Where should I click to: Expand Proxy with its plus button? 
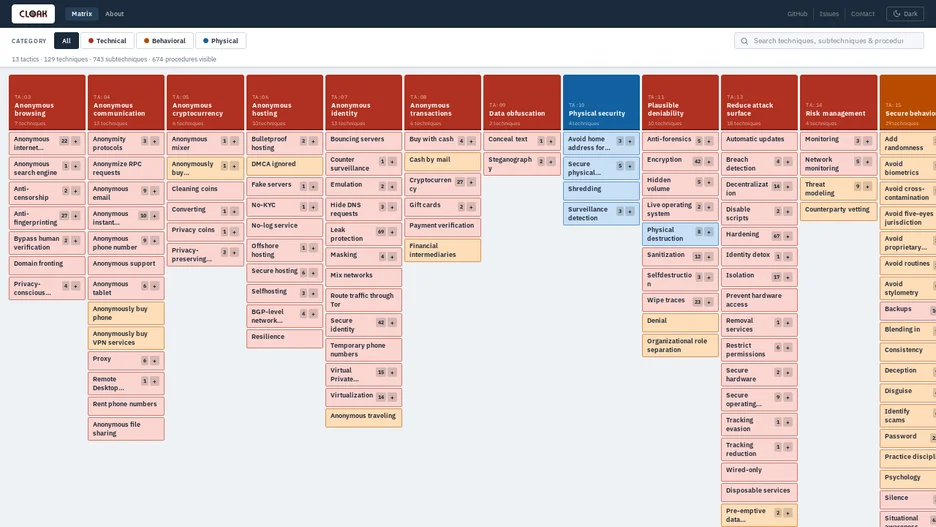(x=155, y=361)
